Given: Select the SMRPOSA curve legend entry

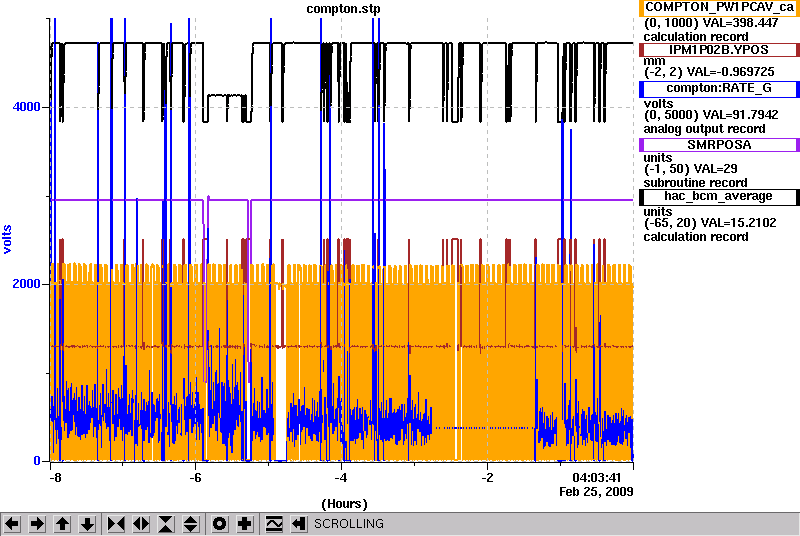Looking at the screenshot, I should [x=719, y=145].
